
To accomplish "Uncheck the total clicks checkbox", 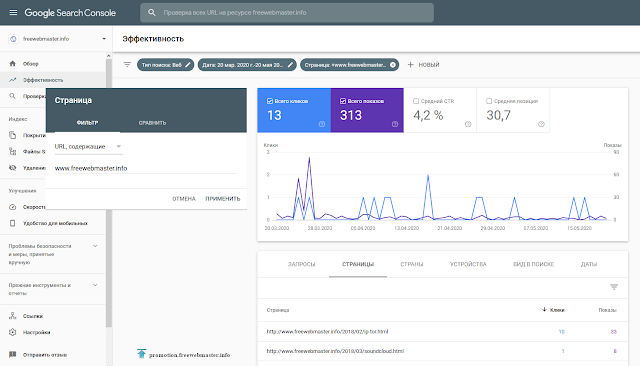I will pyautogui.click(x=269, y=101).
